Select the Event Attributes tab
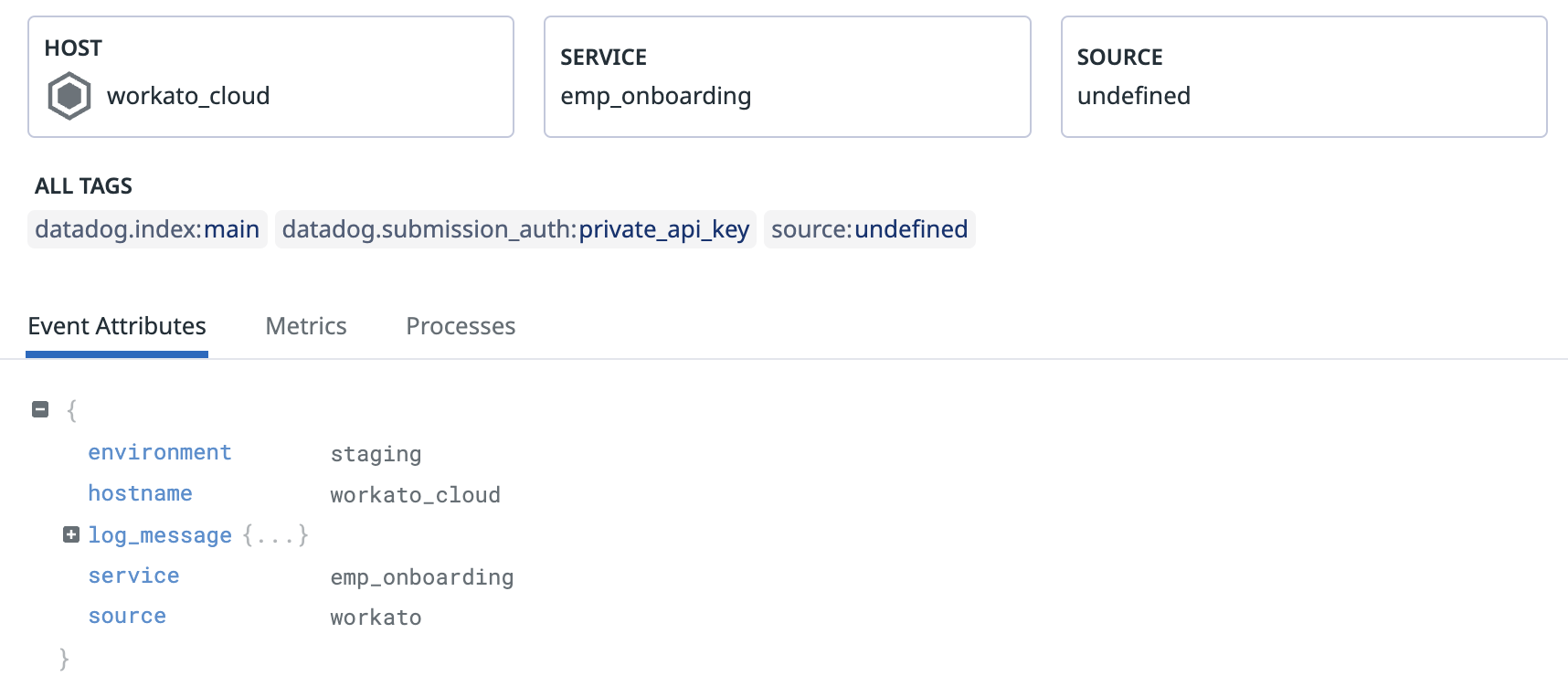 117,326
